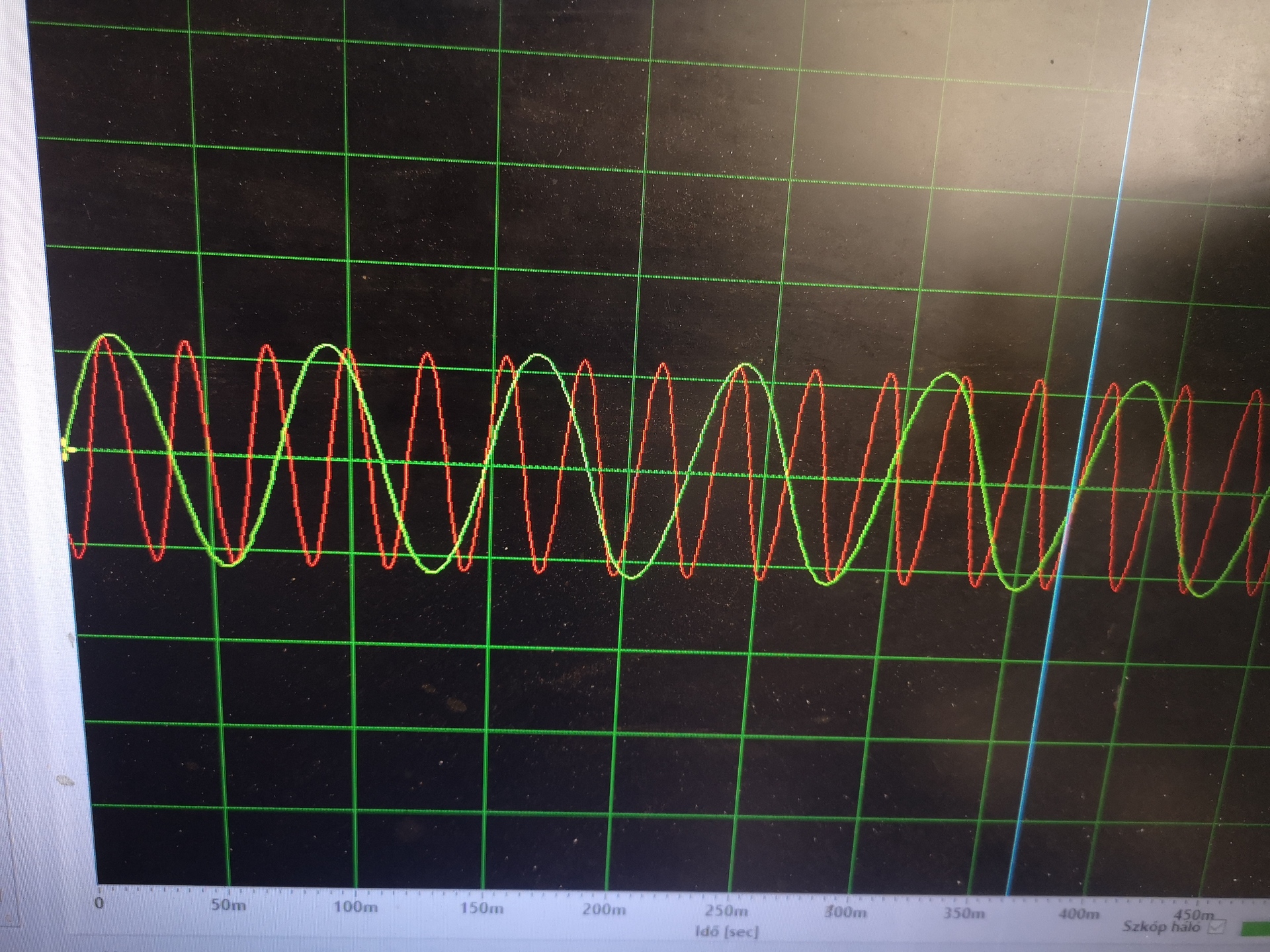This screenshot has height=952, width=1270.
Task: Click the 250m tick label
Action: click(726, 910)
